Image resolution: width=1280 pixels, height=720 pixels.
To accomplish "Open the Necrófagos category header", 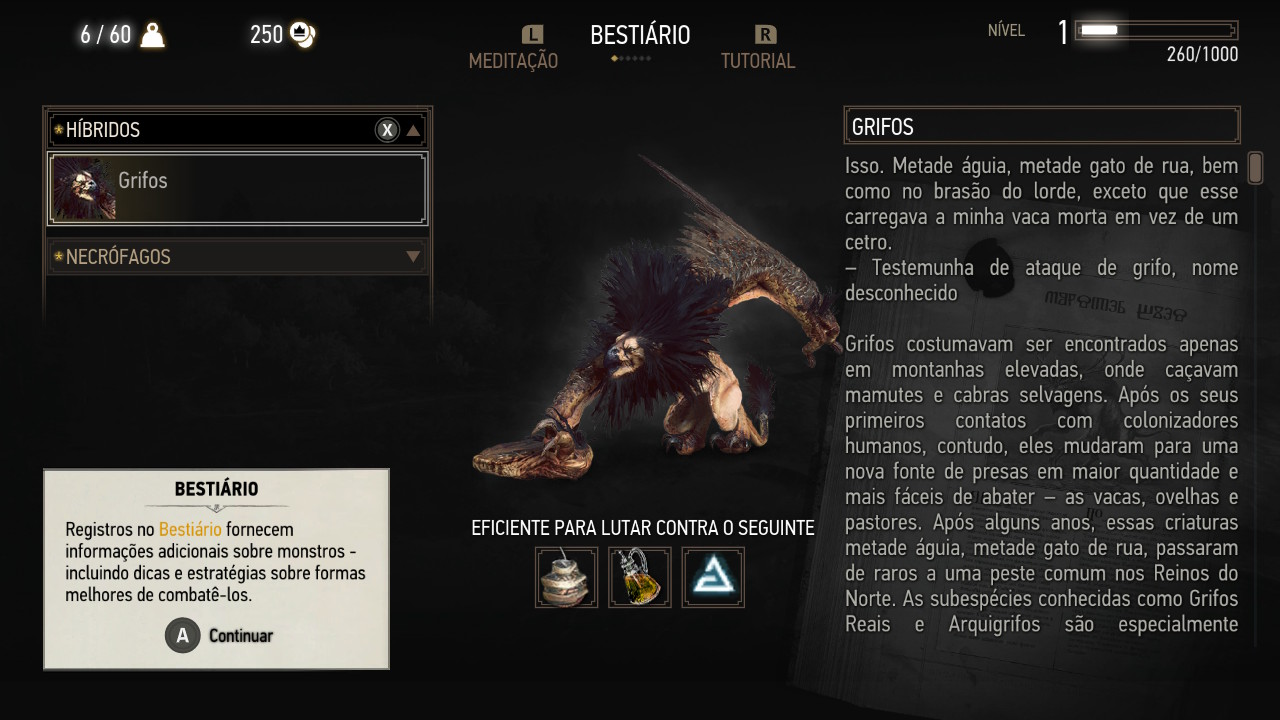I will [238, 257].
